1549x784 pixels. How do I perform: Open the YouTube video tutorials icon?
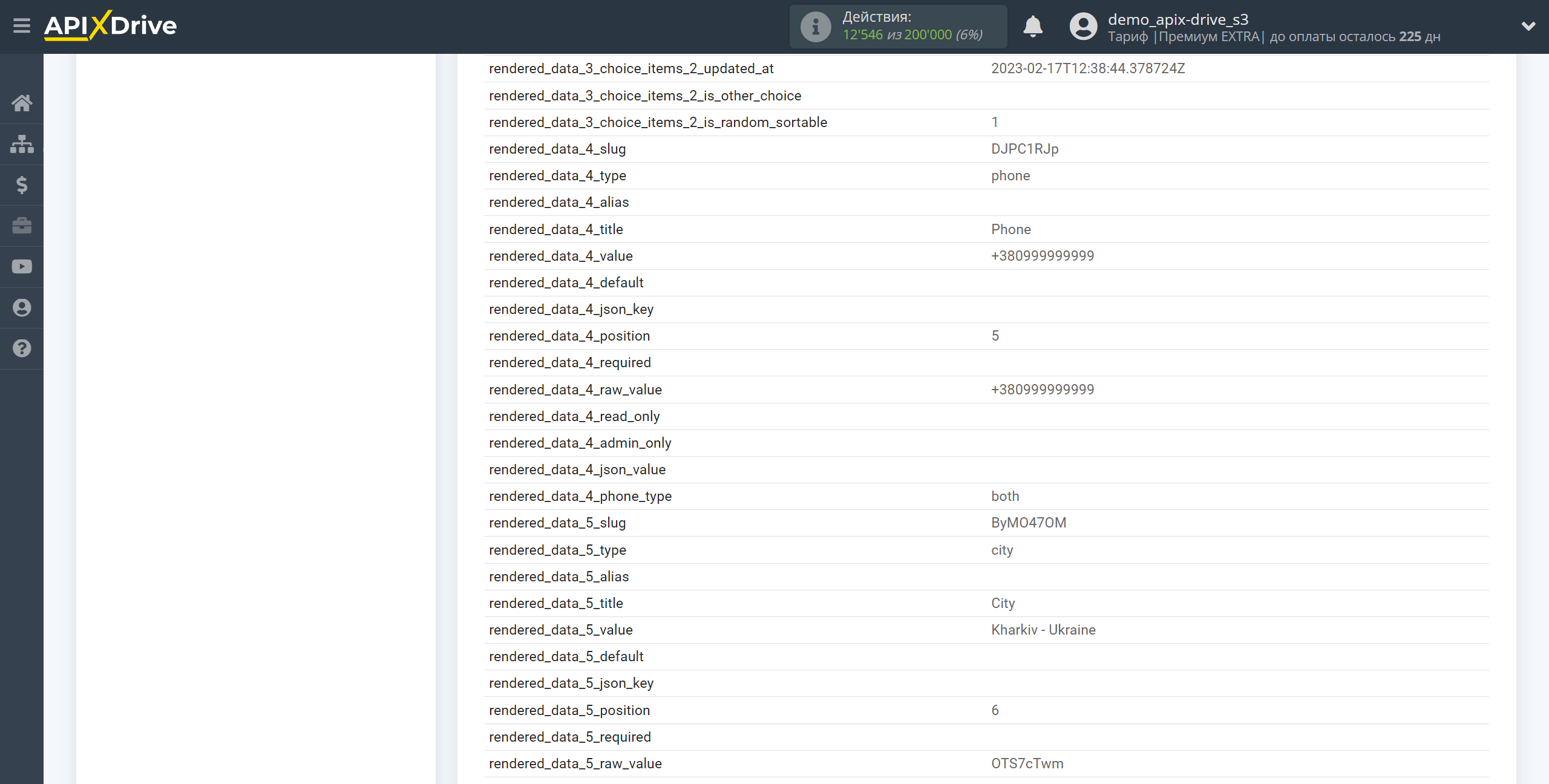click(22, 267)
